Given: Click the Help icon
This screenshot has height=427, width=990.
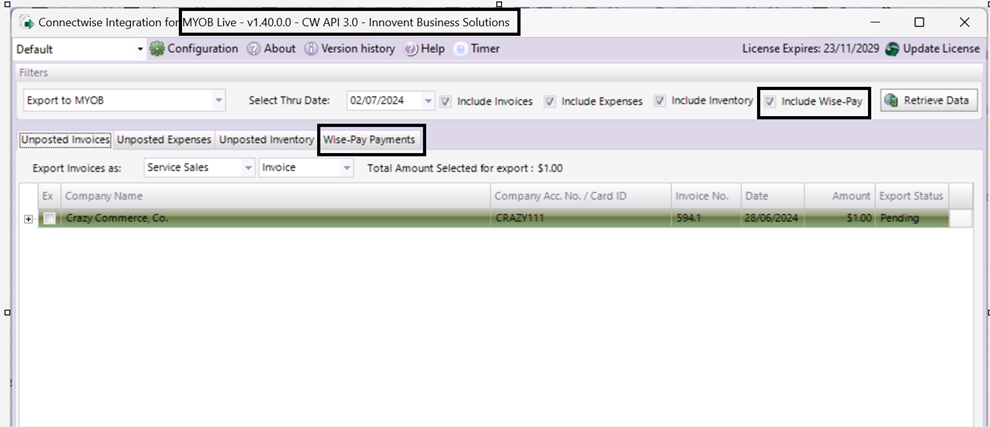Looking at the screenshot, I should [411, 49].
